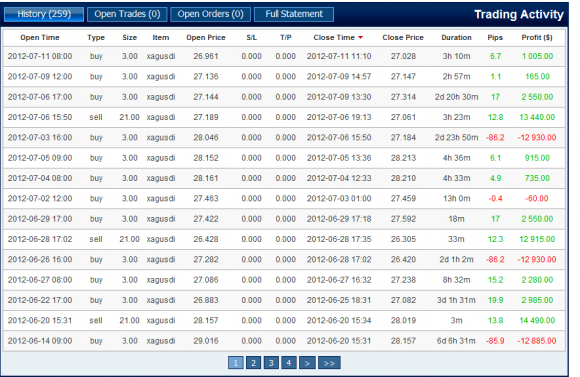
Task: Select open time 2012-07-06 17:00
Action: [x=40, y=97]
